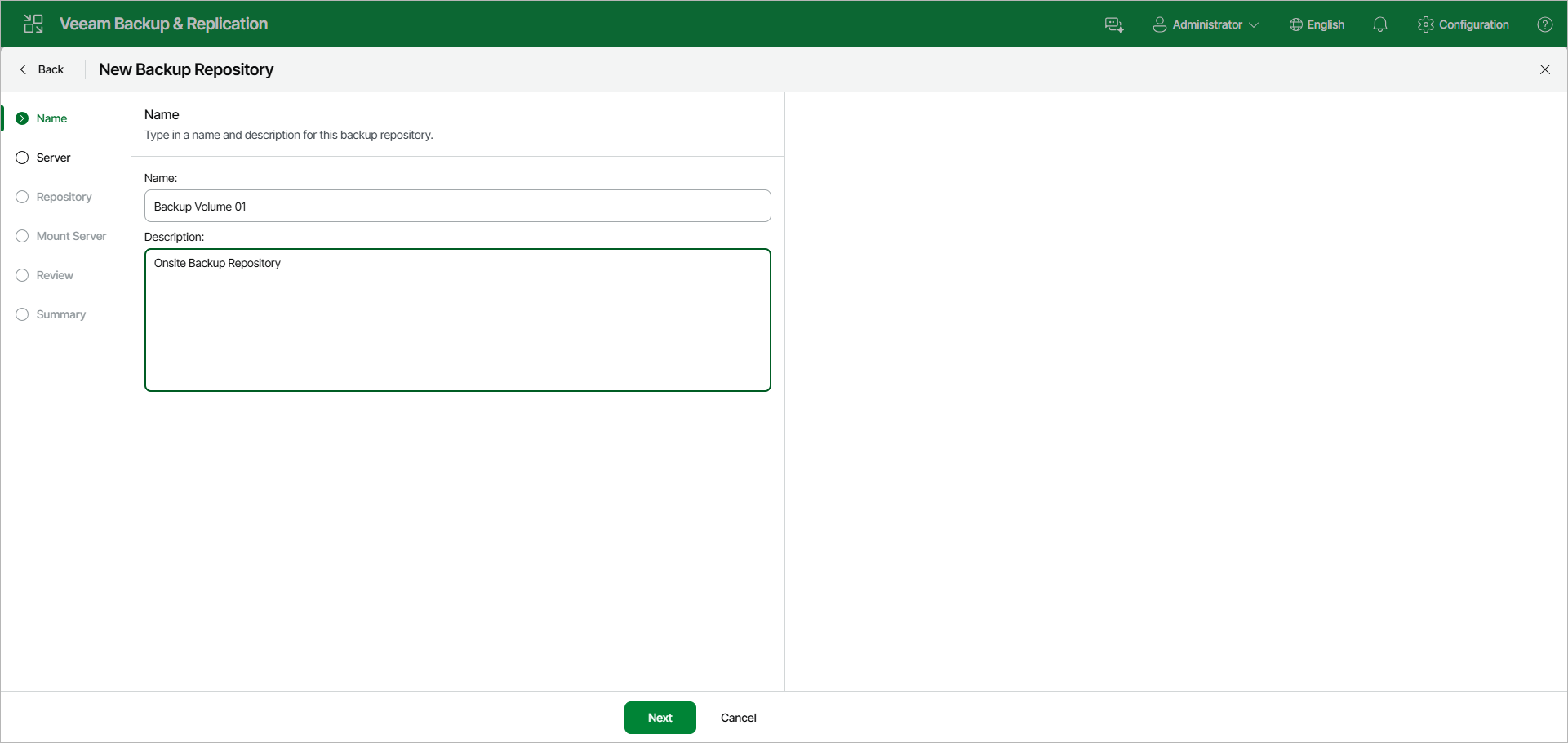The height and width of the screenshot is (743, 1568).
Task: Go to the Review wizard step
Action: coord(55,275)
